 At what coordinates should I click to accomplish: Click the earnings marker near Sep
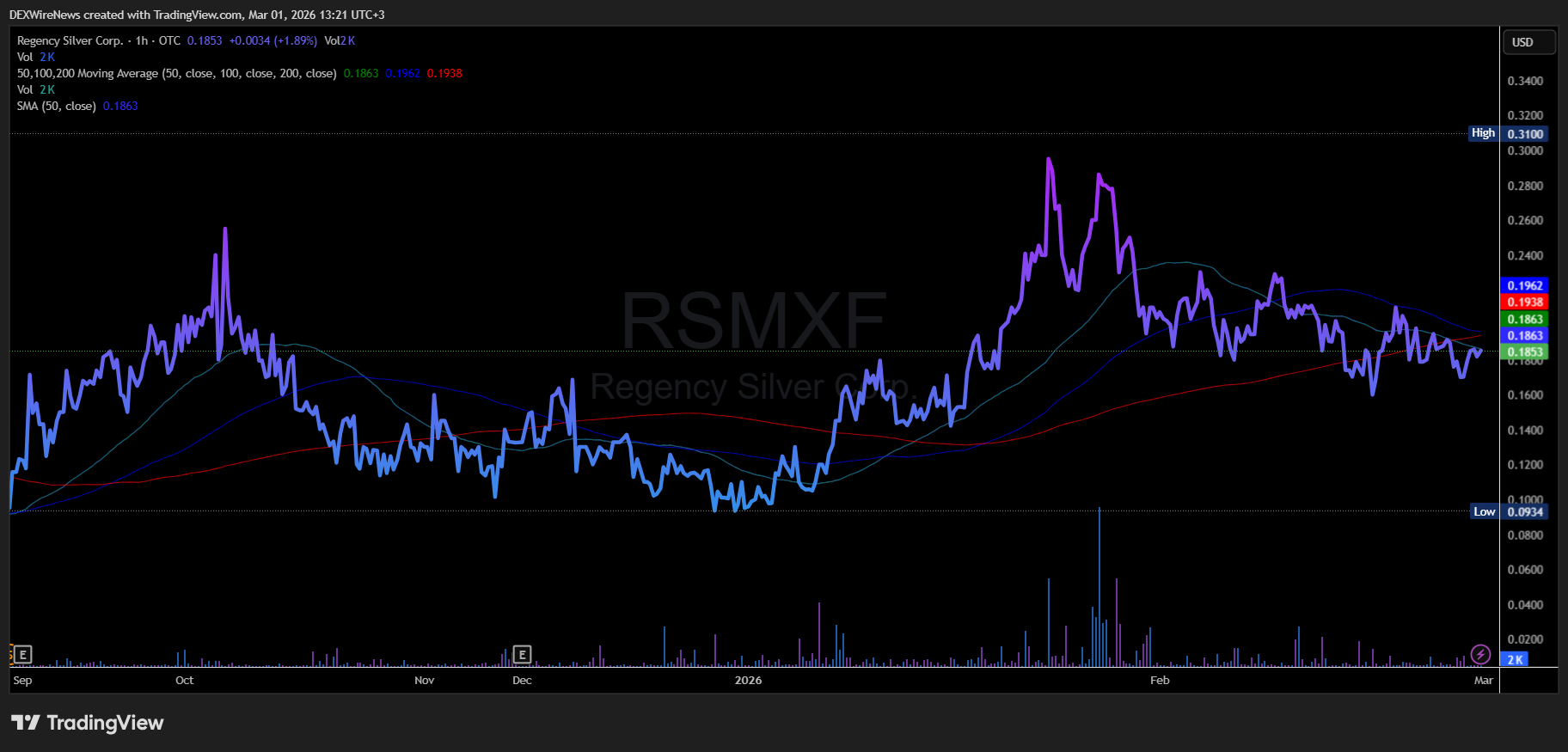23,655
